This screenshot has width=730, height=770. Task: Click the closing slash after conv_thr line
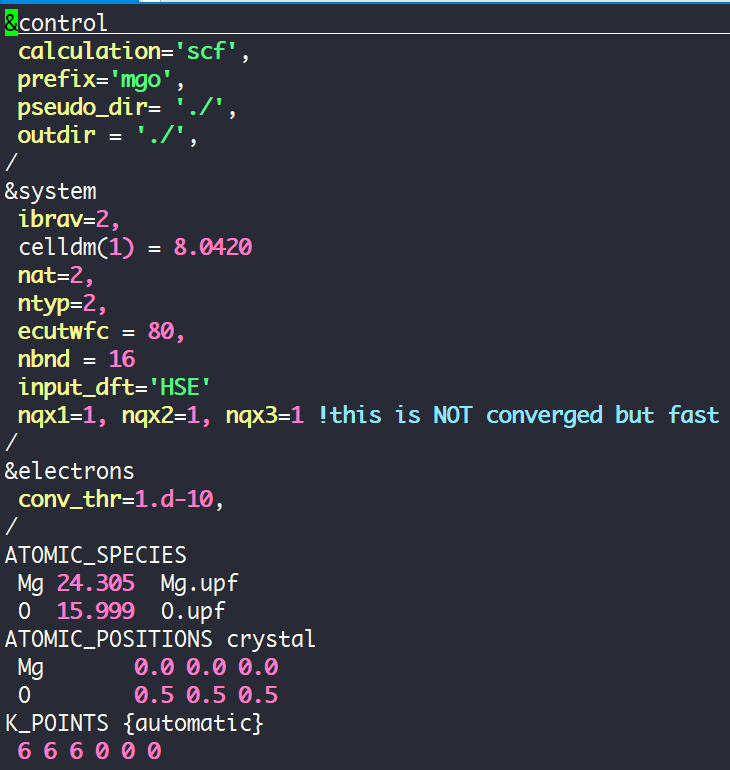pyautogui.click(x=11, y=527)
